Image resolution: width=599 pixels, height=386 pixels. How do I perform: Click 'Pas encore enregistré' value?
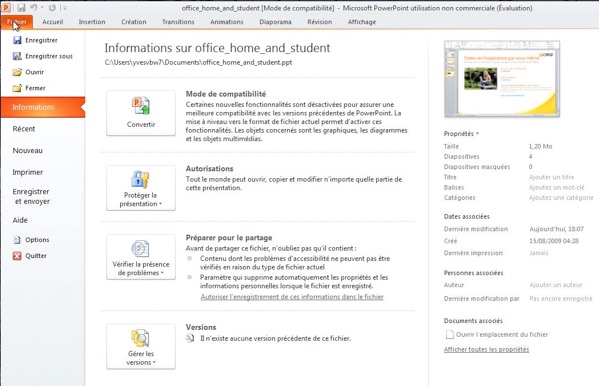click(561, 298)
